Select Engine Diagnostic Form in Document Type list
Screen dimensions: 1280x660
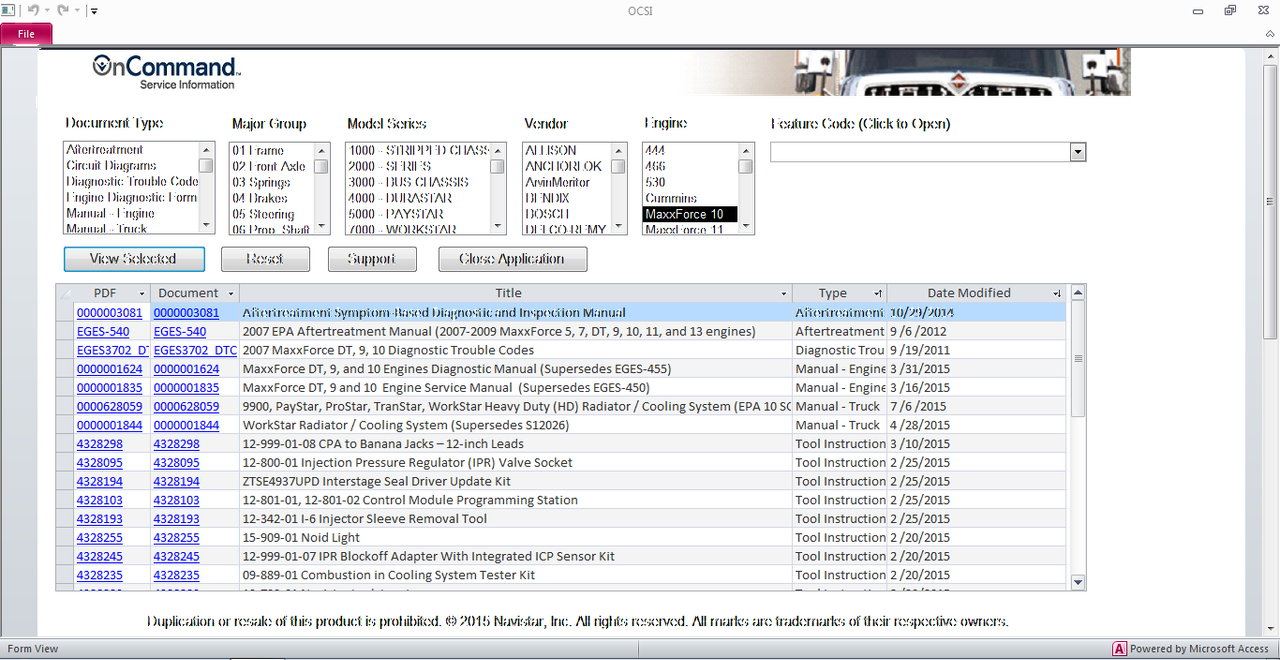click(x=132, y=198)
